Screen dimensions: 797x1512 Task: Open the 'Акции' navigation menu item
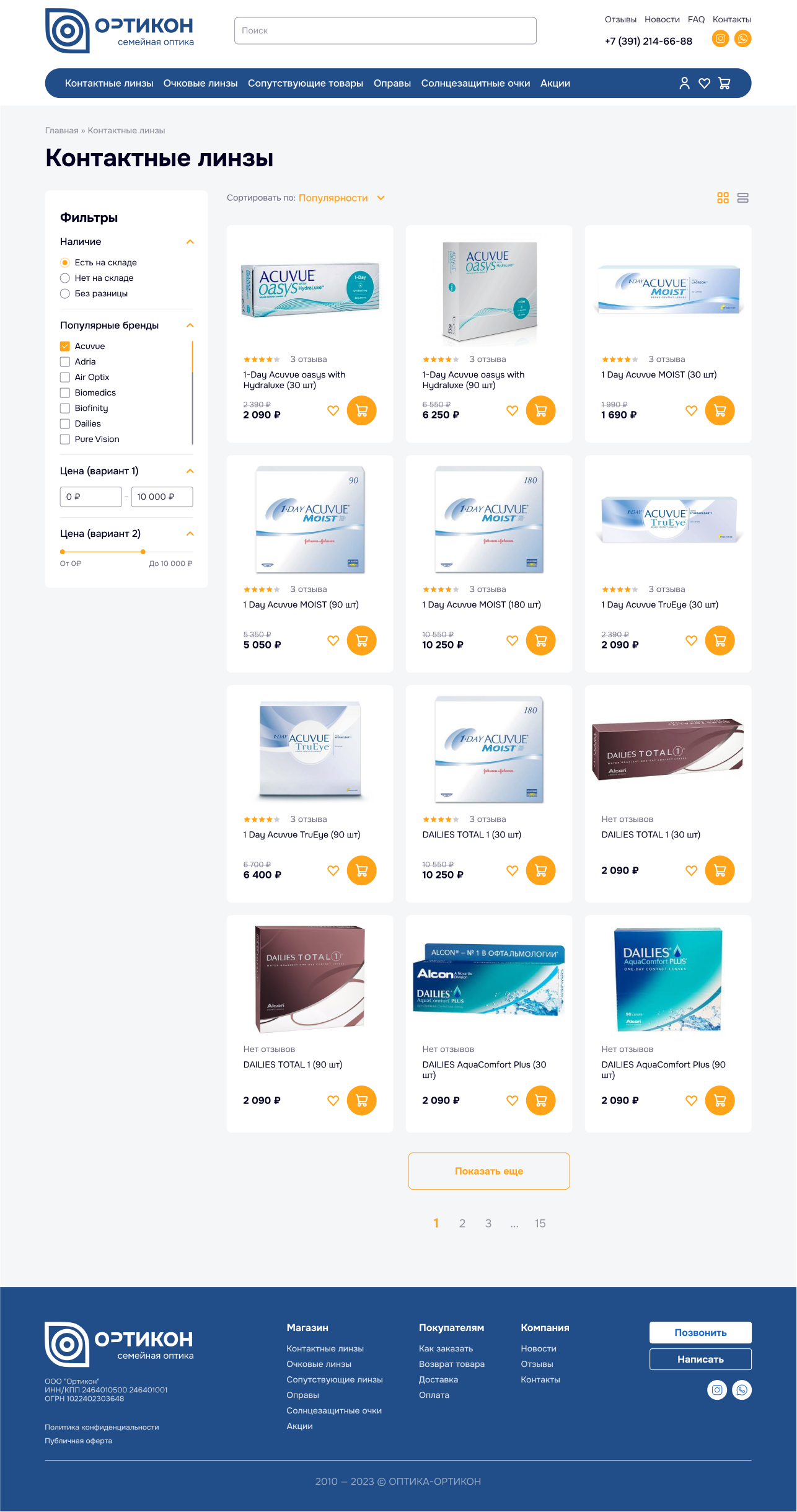point(555,83)
